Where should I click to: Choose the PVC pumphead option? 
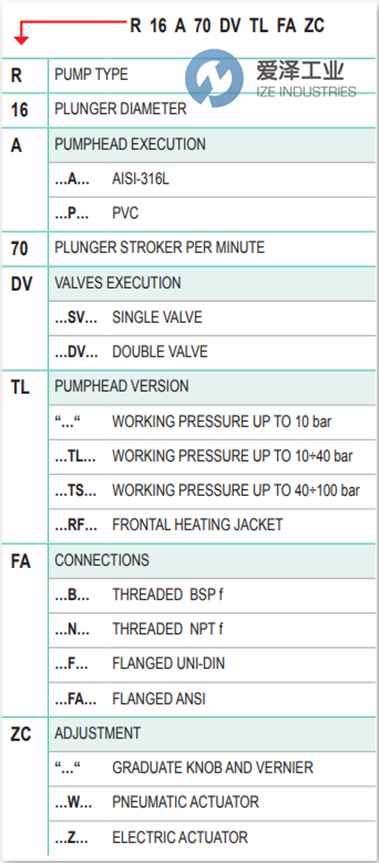point(212,214)
